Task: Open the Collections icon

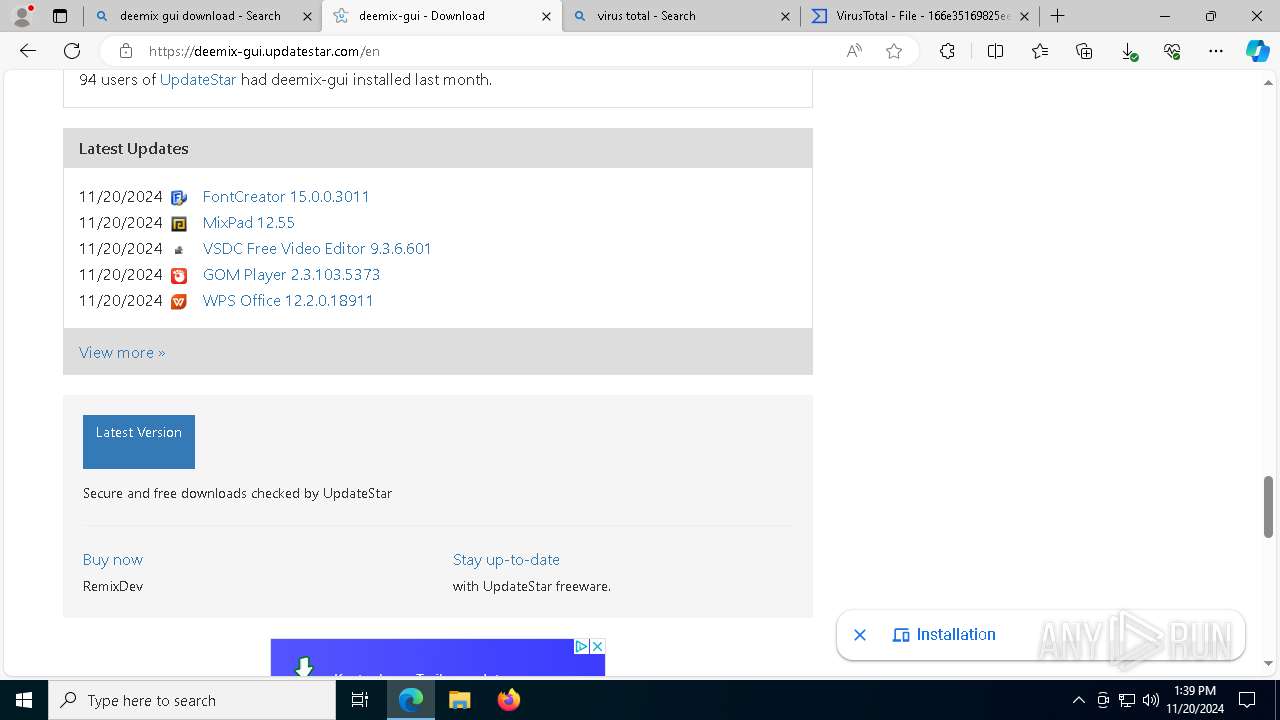Action: (x=1084, y=51)
